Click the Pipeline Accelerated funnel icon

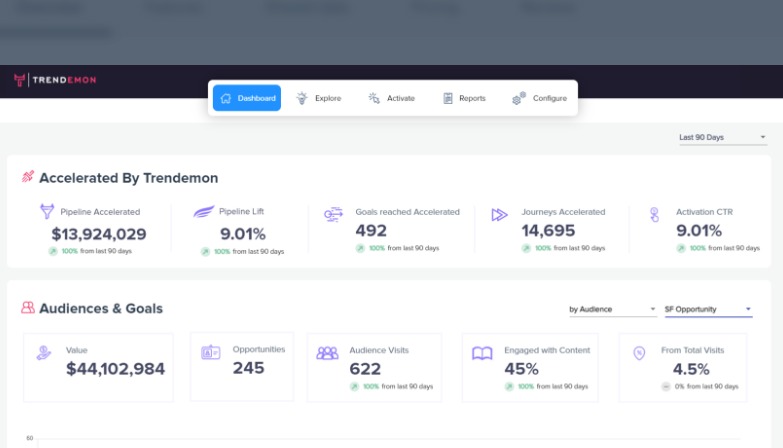pyautogui.click(x=47, y=211)
